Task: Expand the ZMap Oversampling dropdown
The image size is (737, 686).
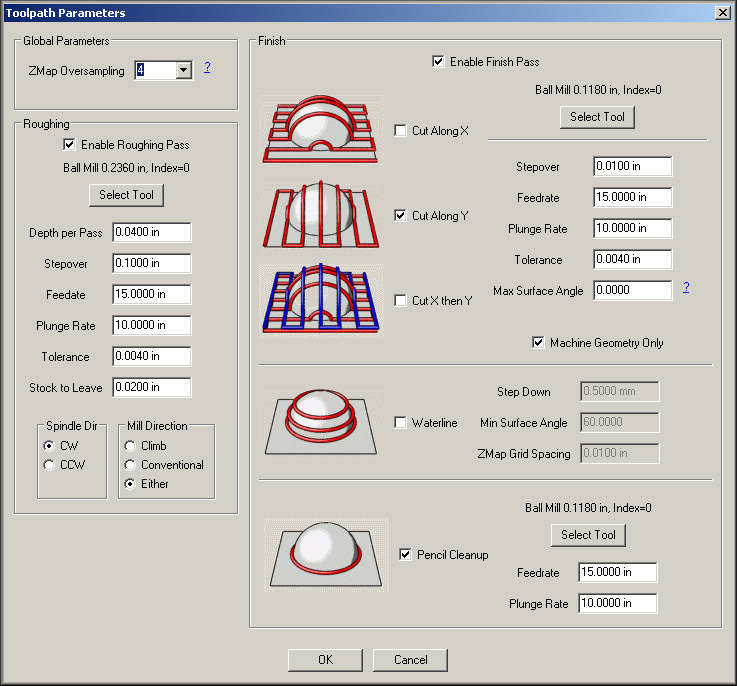Action: click(x=183, y=71)
